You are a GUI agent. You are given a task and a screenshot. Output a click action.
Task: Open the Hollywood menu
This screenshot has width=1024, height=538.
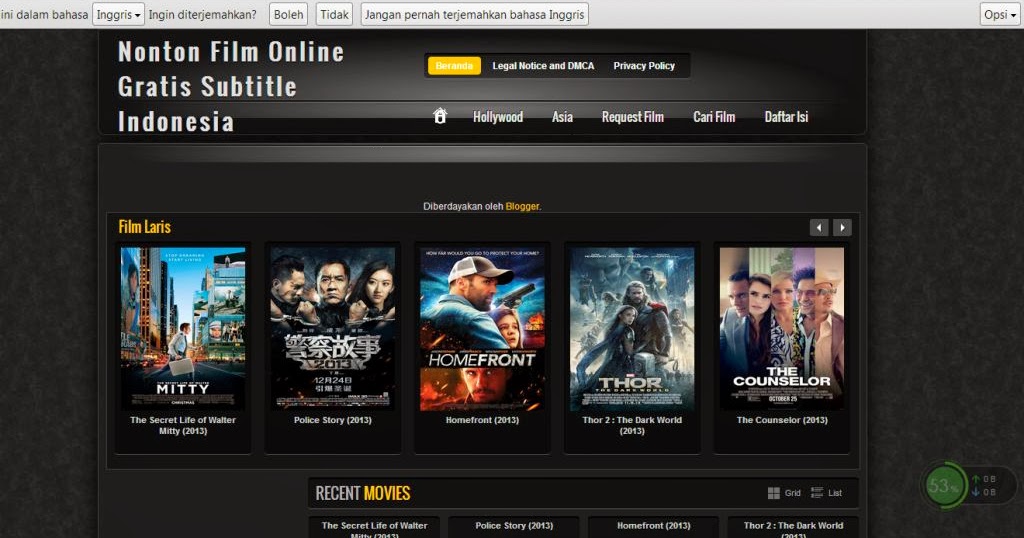[498, 117]
